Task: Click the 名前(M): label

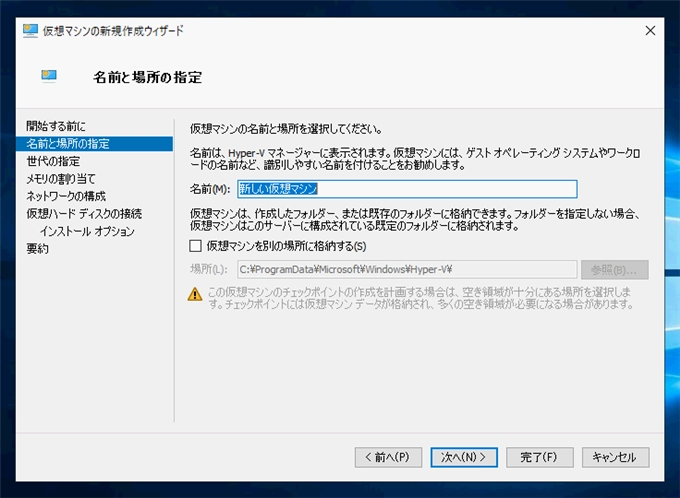Action: [210, 189]
